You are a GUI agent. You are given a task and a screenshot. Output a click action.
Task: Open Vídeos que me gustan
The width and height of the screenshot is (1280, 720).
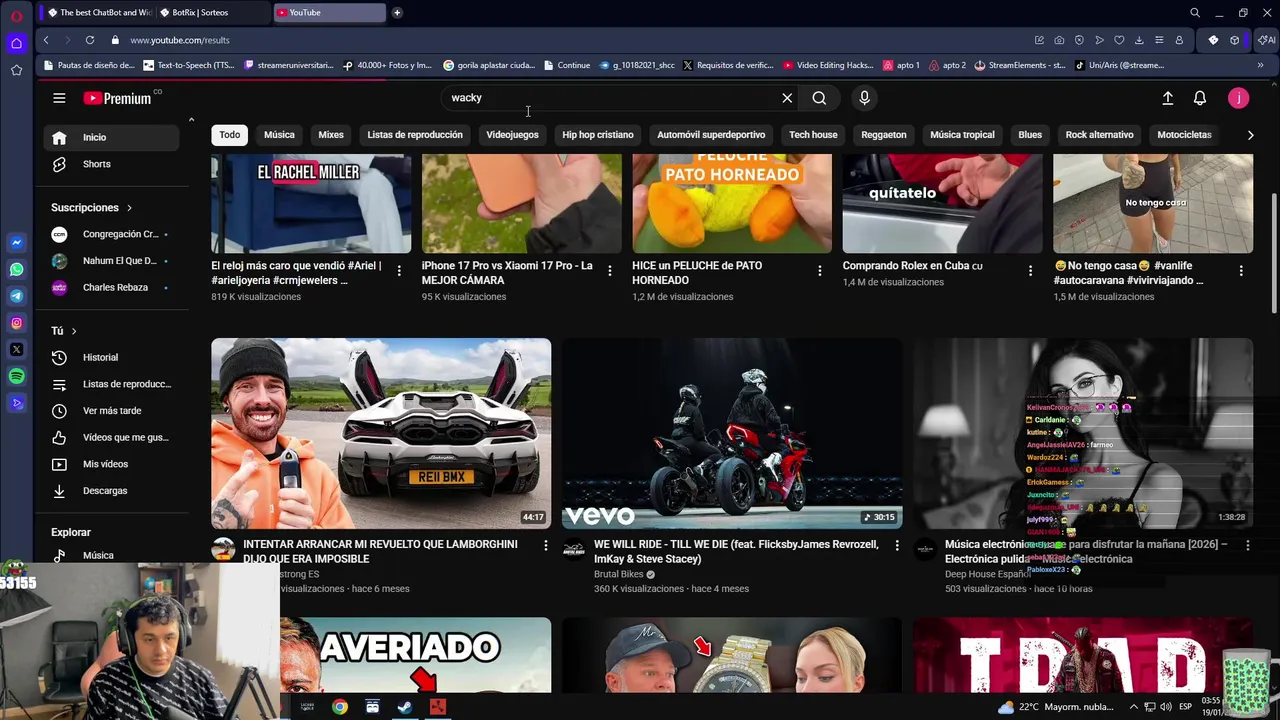[x=109, y=438]
